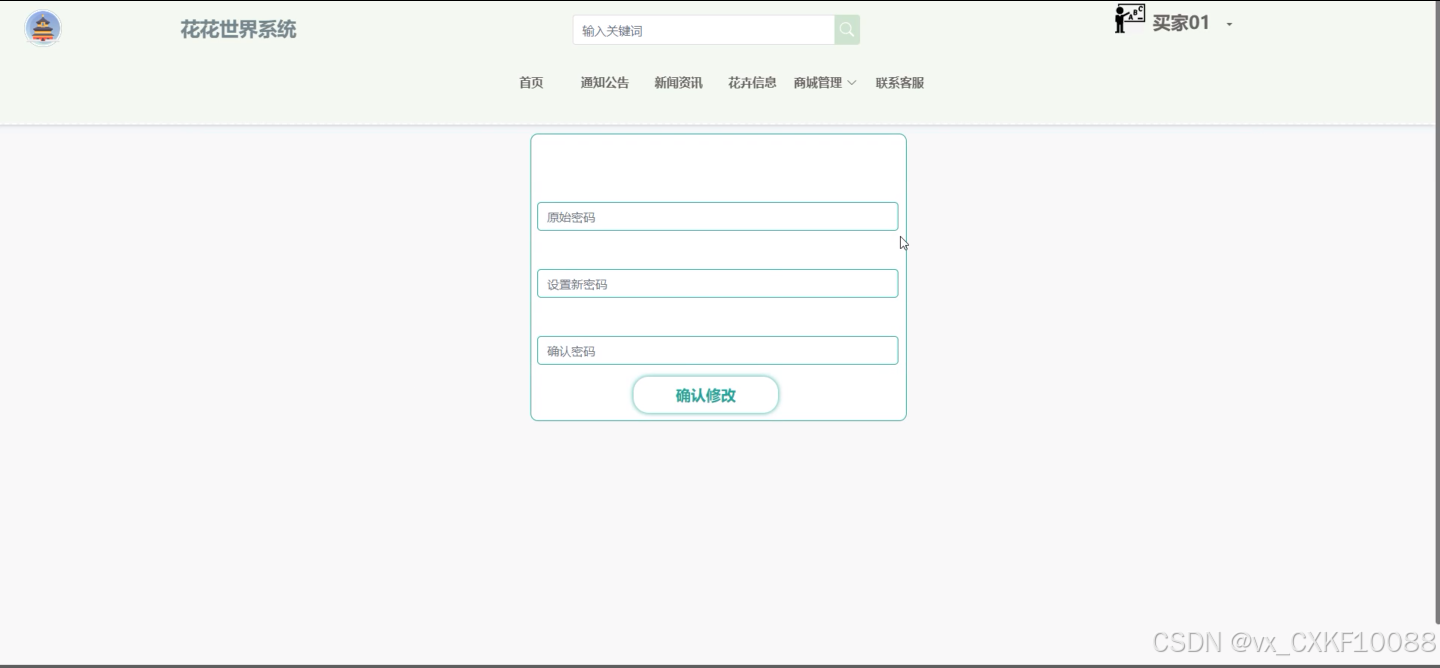Open the 花卉信息 menu item
The height and width of the screenshot is (668, 1440).
click(752, 83)
